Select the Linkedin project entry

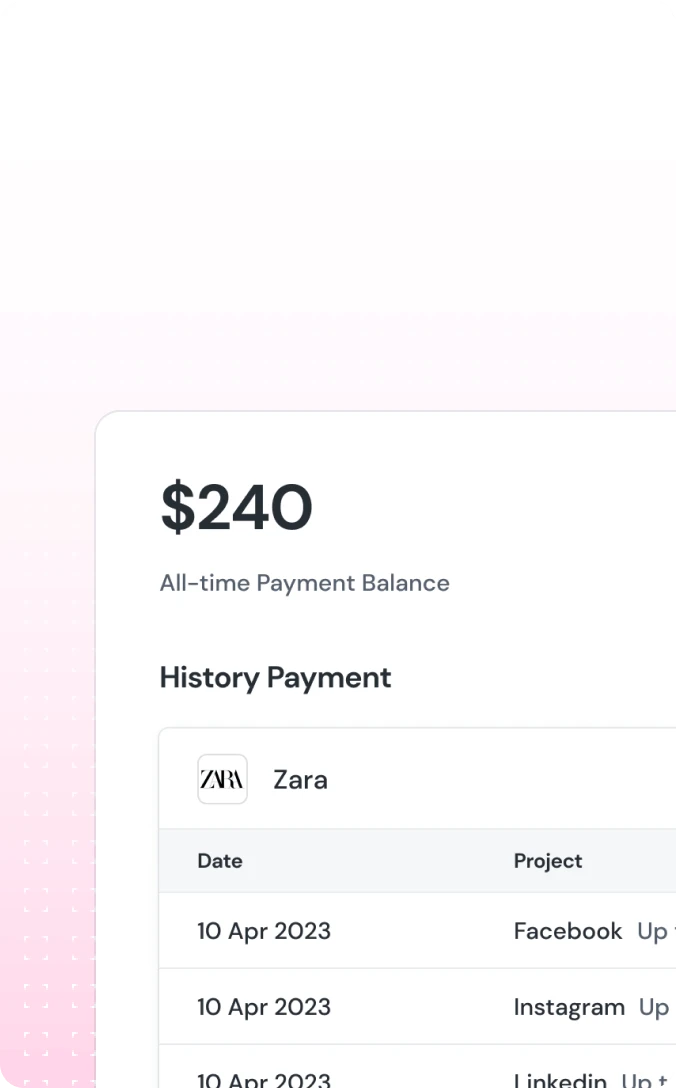click(x=560, y=1080)
